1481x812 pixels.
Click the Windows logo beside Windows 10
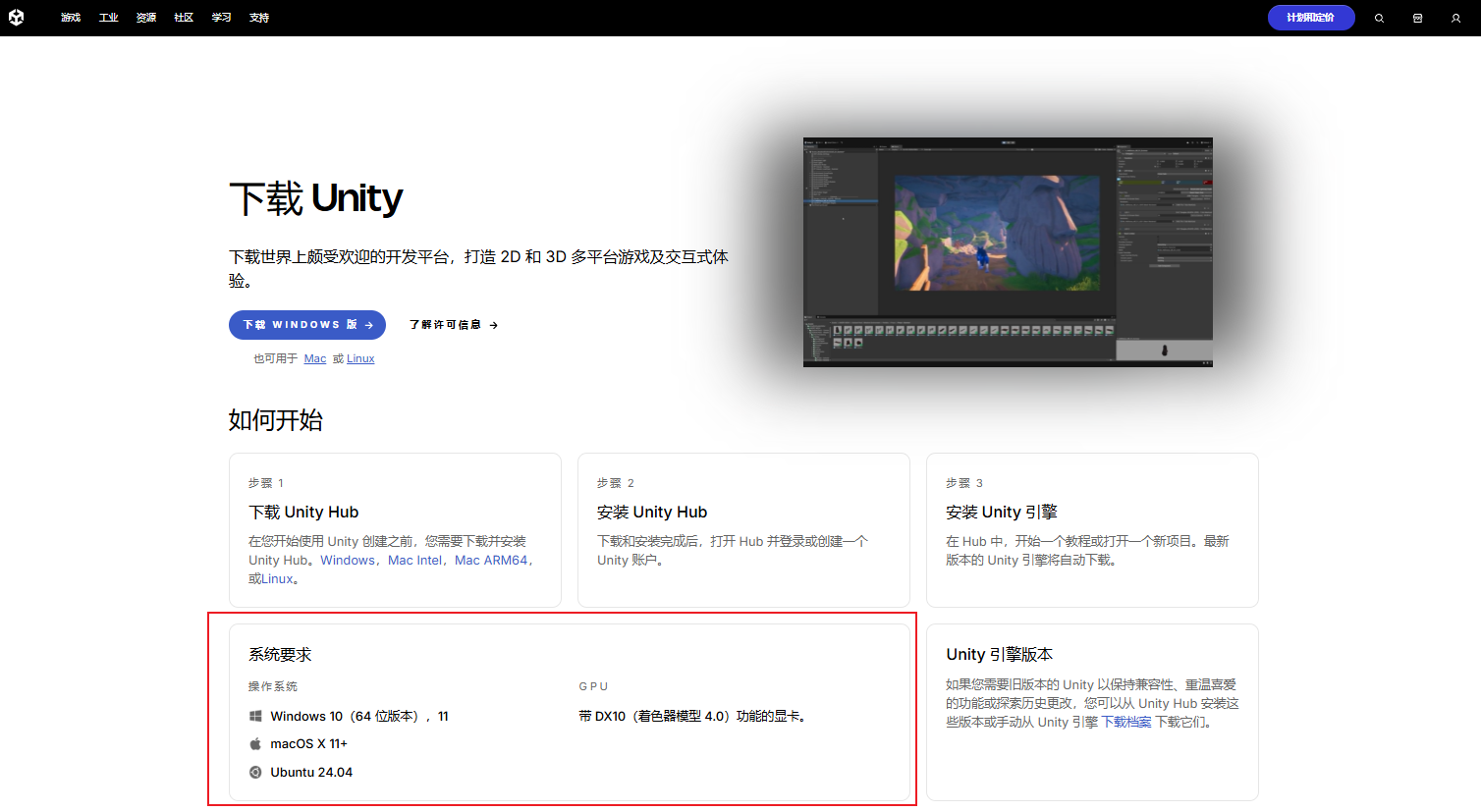[255, 716]
